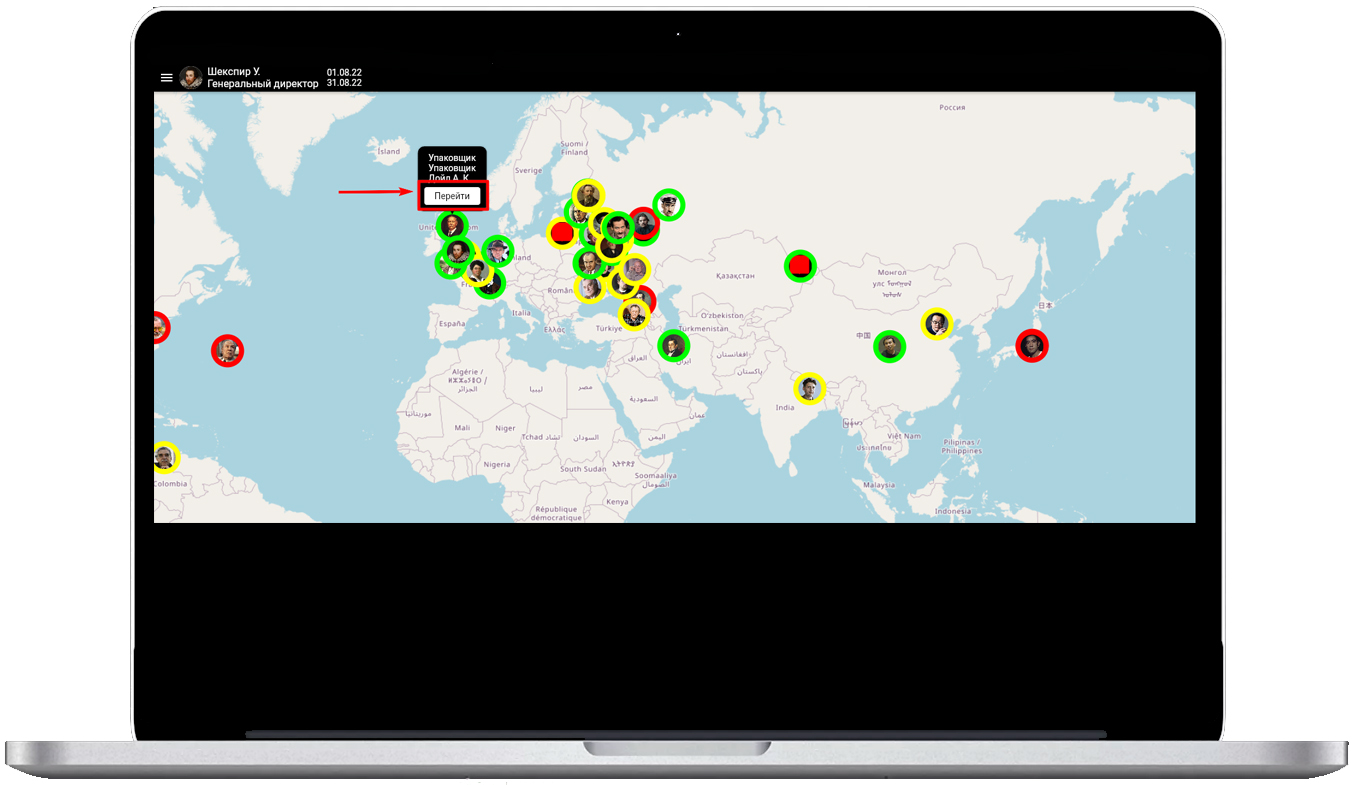Select green marker with red square near Kazakhstan
The image size is (1352, 785).
(x=799, y=266)
